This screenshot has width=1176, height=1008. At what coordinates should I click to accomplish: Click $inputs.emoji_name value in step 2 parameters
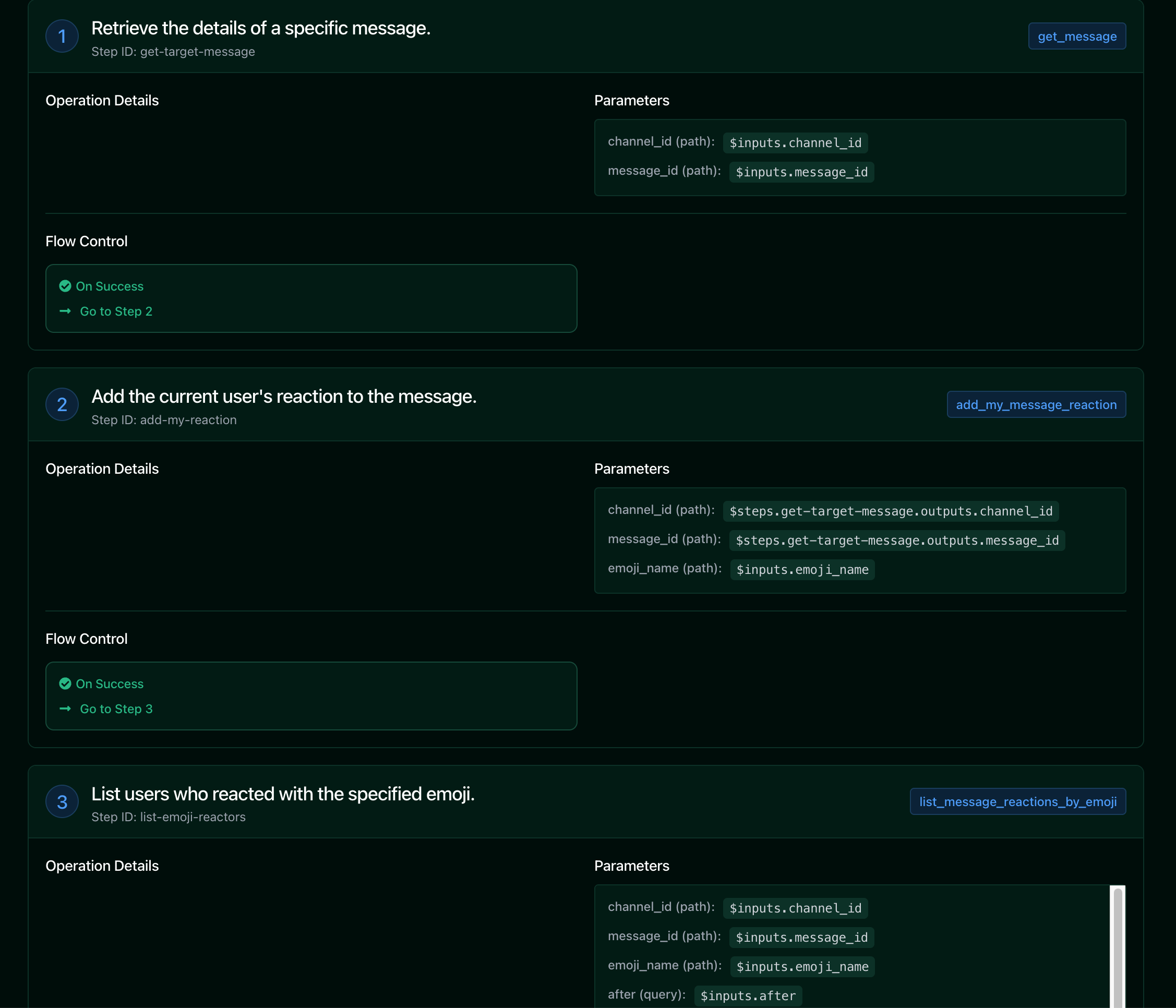tap(802, 569)
